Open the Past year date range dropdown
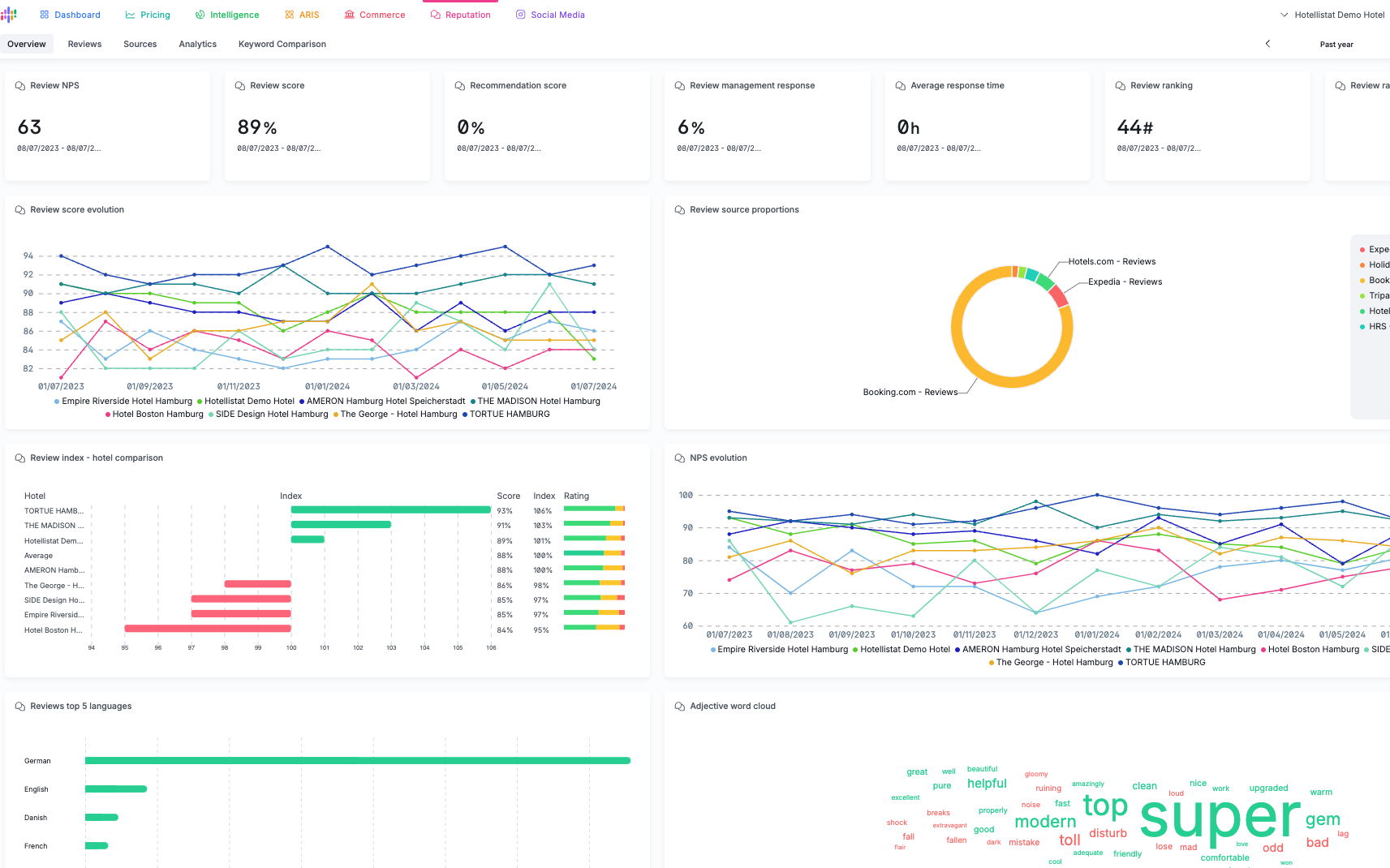This screenshot has height=868, width=1390. tap(1336, 45)
